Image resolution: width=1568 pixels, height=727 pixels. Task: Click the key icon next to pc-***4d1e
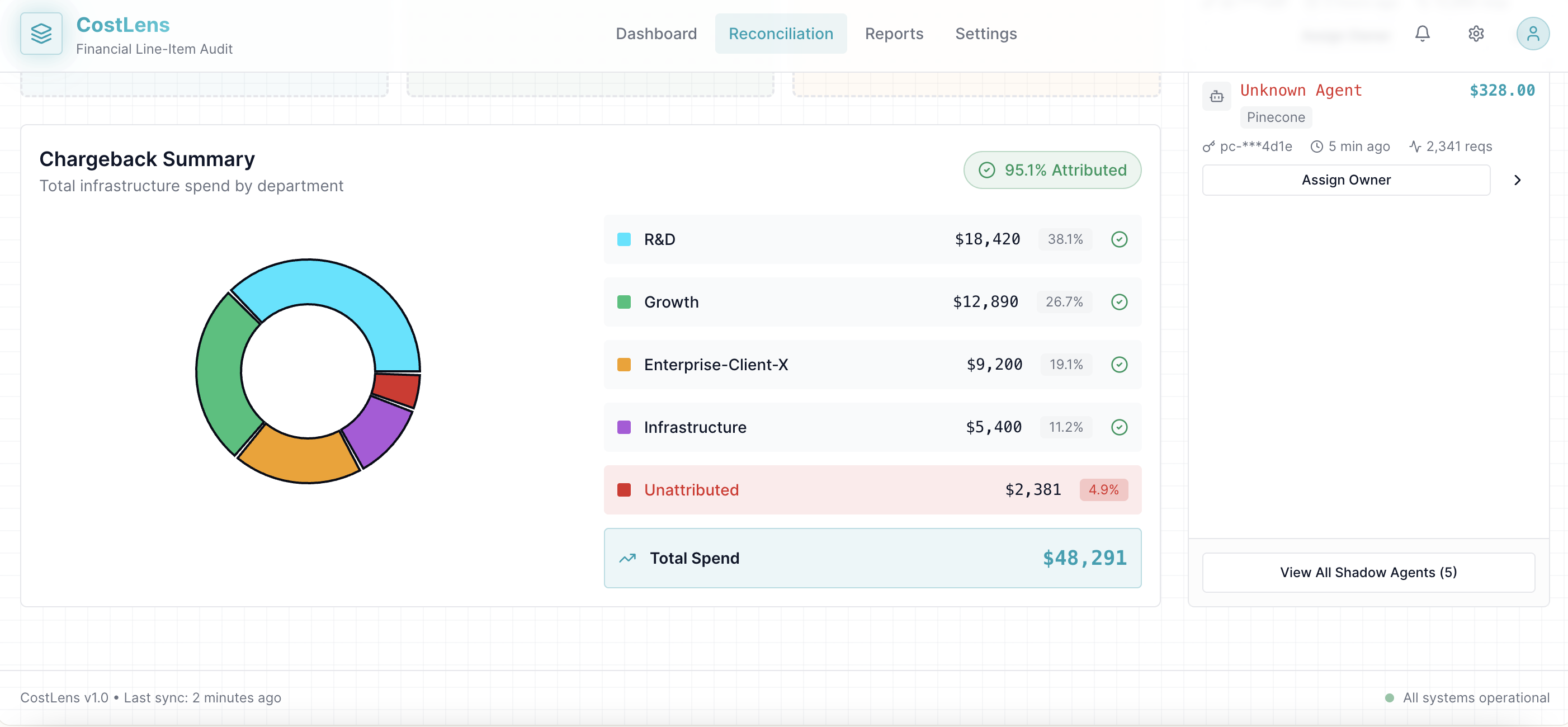(1208, 147)
